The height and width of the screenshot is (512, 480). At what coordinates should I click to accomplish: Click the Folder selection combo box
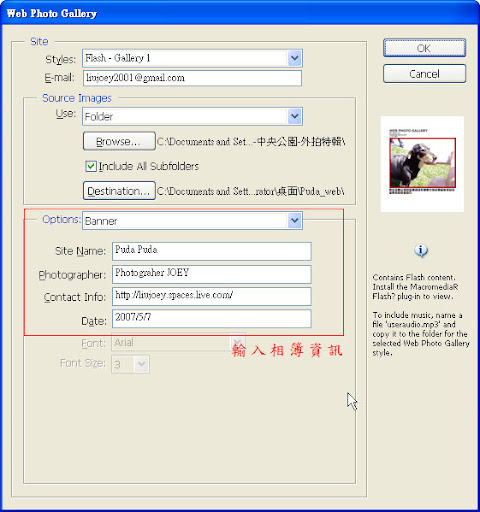[x=192, y=116]
